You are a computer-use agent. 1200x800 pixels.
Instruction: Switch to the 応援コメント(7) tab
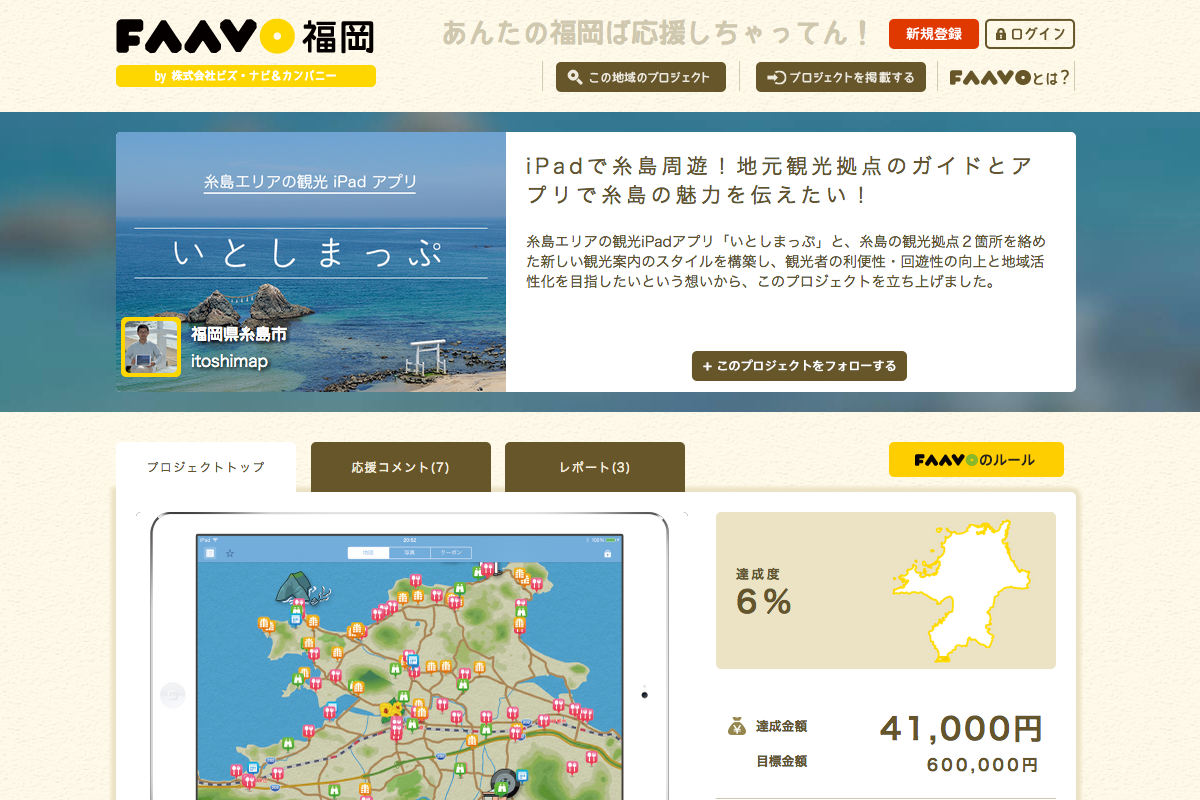point(400,467)
